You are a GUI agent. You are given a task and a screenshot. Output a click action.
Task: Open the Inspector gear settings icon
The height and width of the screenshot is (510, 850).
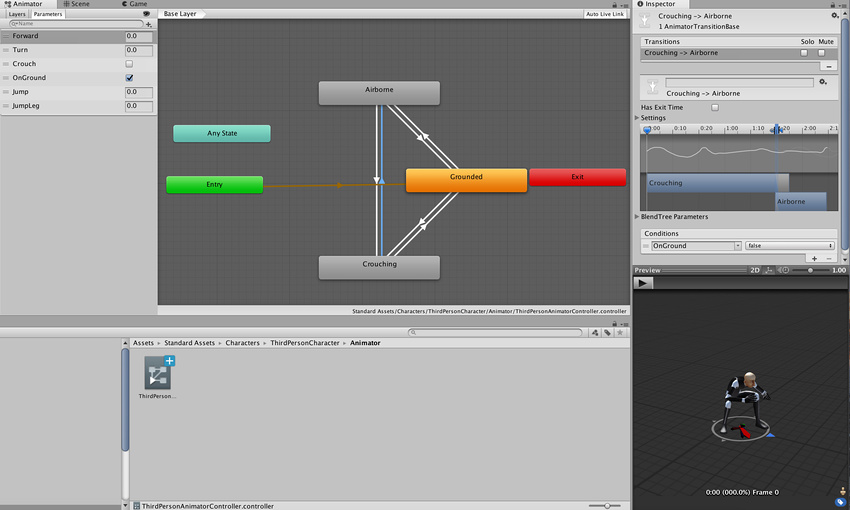coord(835,16)
